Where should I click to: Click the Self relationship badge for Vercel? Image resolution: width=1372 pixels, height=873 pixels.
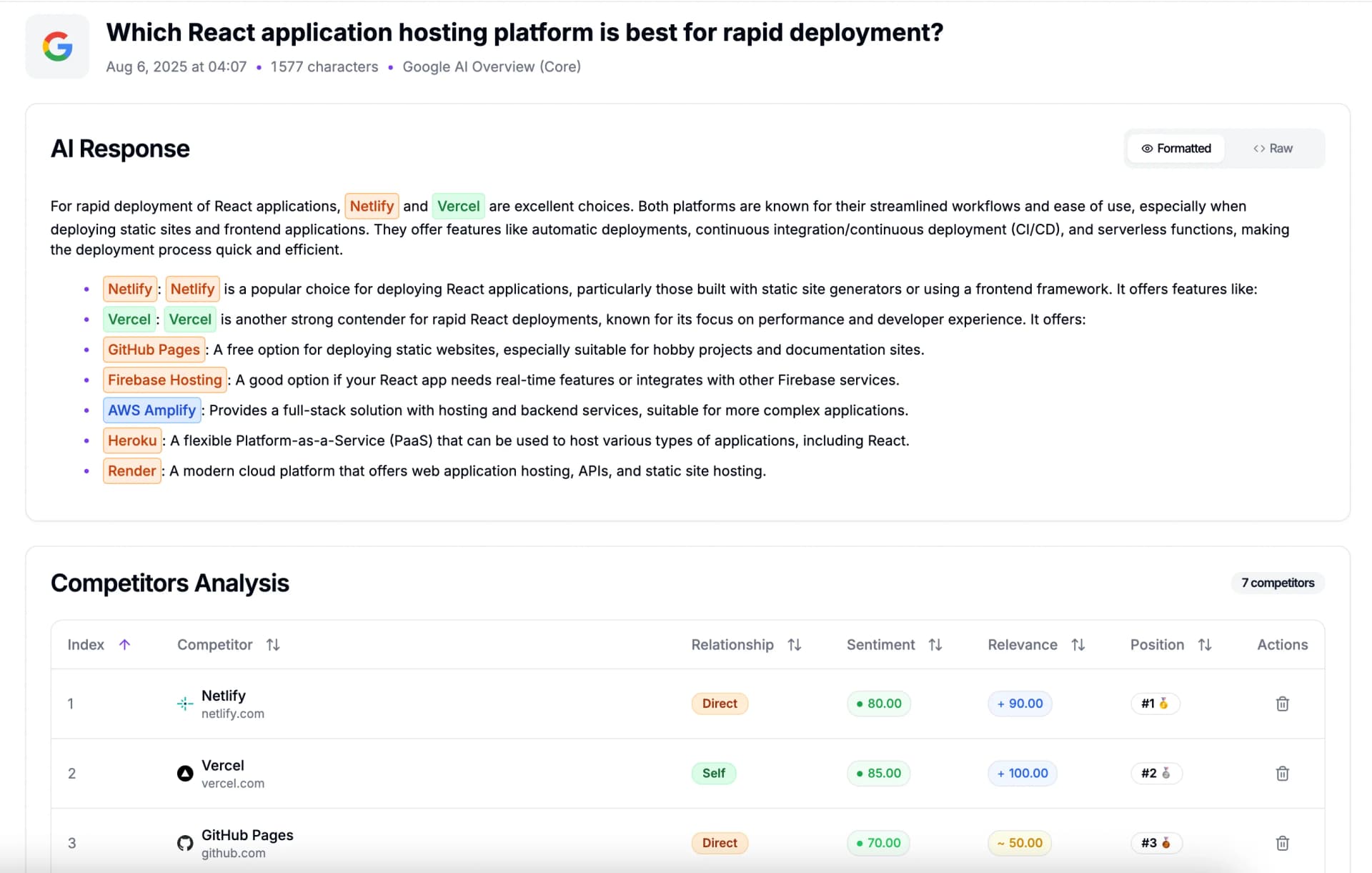tap(713, 773)
